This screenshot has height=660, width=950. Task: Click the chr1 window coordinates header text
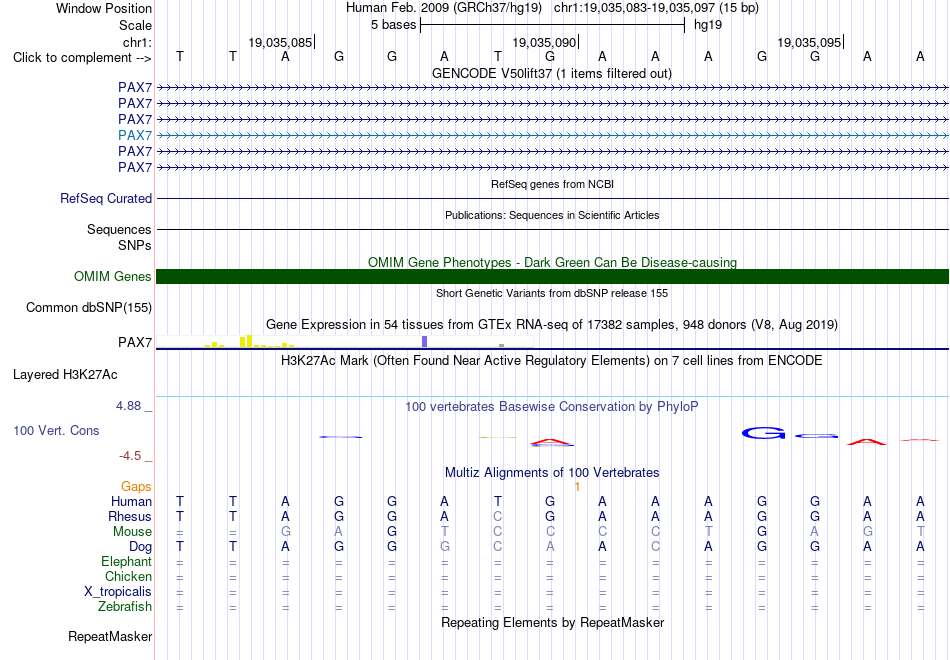point(656,8)
